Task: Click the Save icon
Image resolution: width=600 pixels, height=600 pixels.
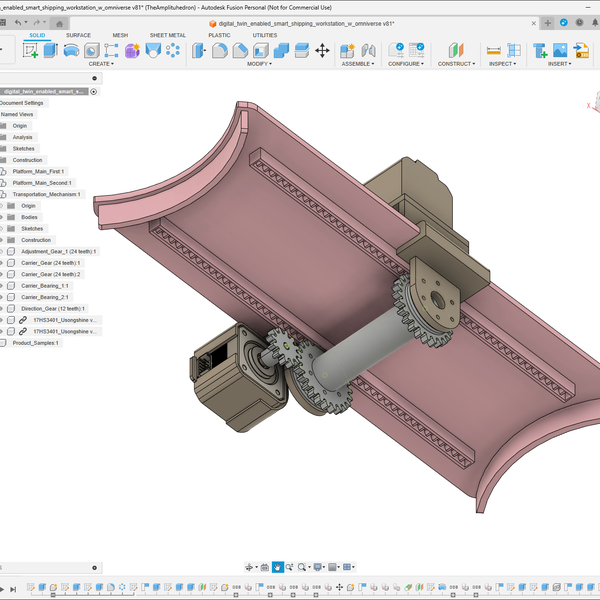Action: pyautogui.click(x=3, y=22)
